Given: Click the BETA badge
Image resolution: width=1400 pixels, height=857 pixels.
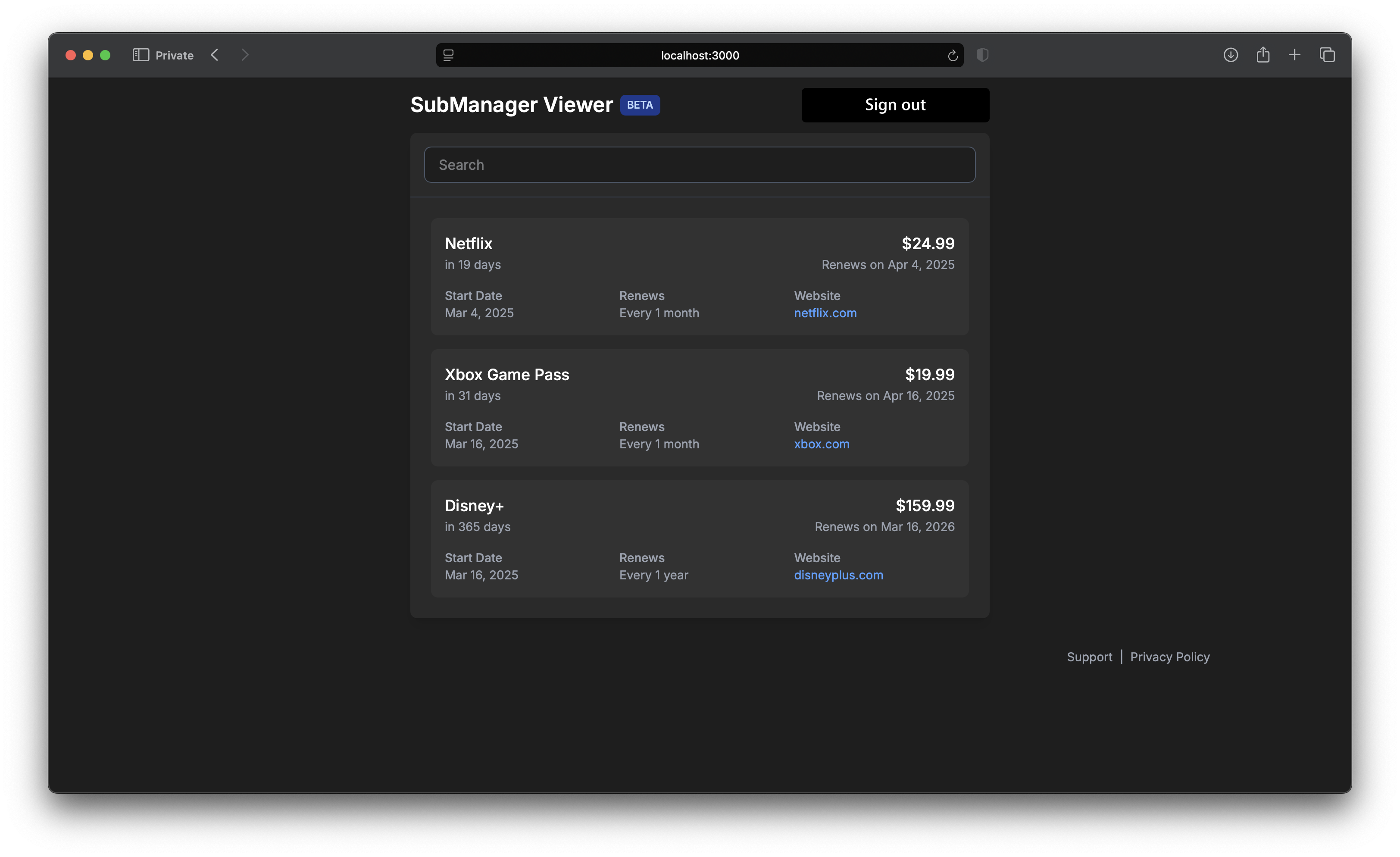Looking at the screenshot, I should pyautogui.click(x=640, y=105).
